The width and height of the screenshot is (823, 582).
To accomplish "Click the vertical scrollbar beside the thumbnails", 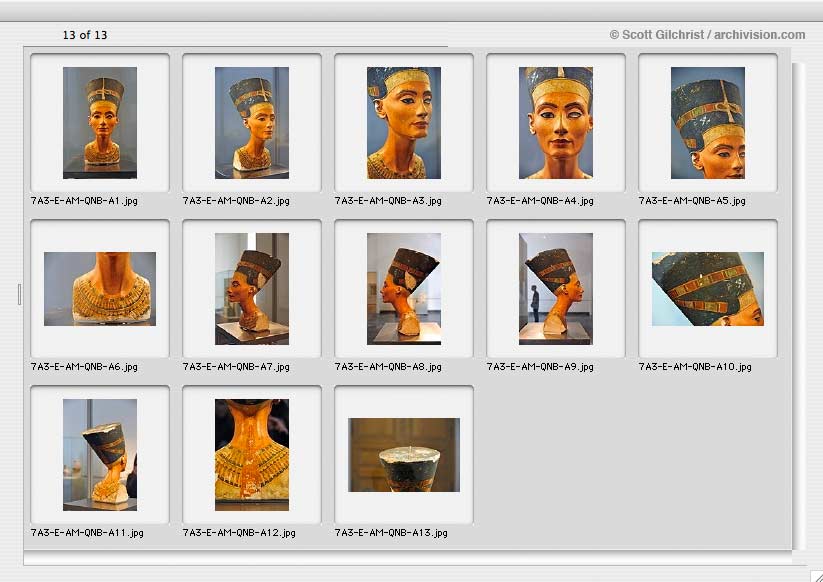I will [x=798, y=306].
